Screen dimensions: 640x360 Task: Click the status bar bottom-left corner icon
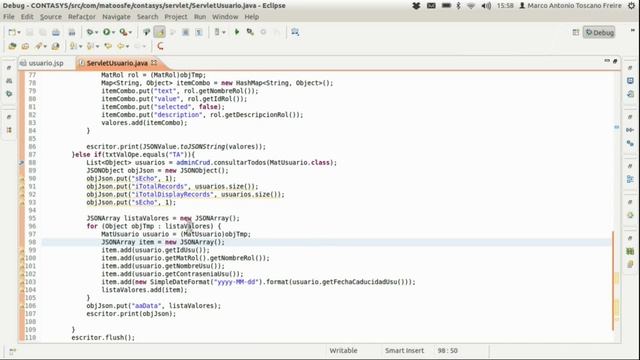coord(12,351)
